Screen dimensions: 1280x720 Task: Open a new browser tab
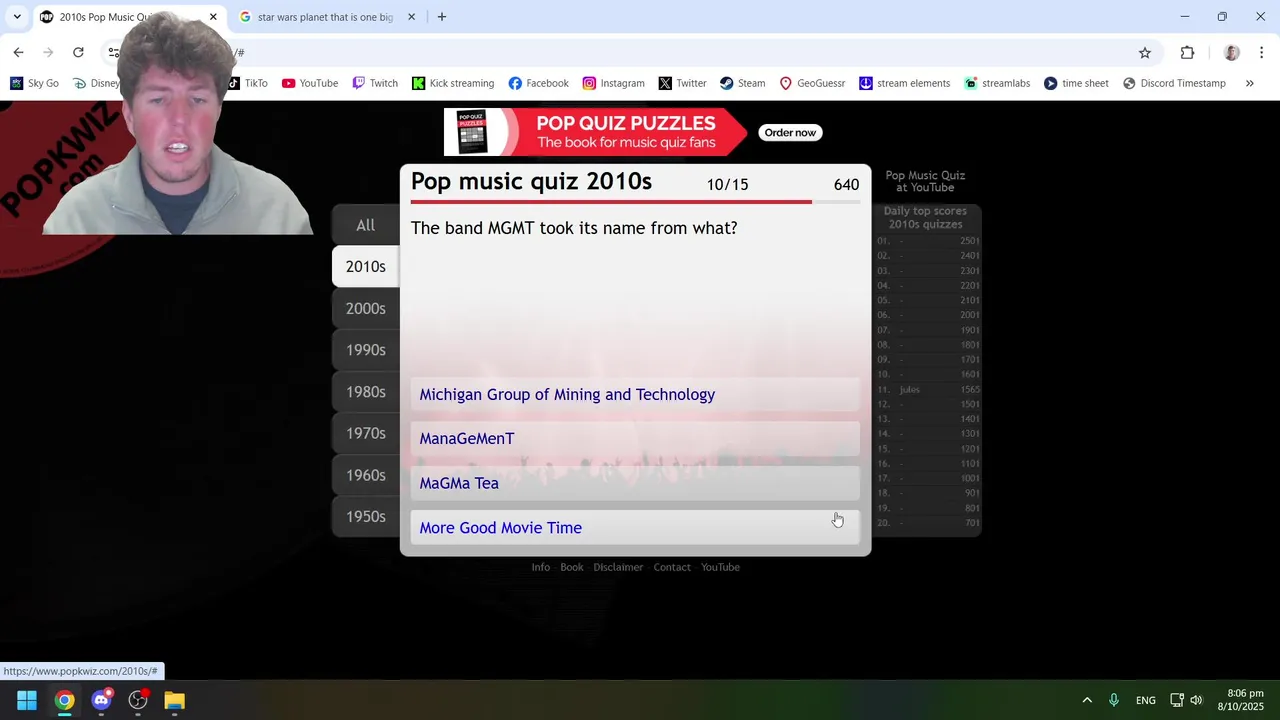click(442, 17)
